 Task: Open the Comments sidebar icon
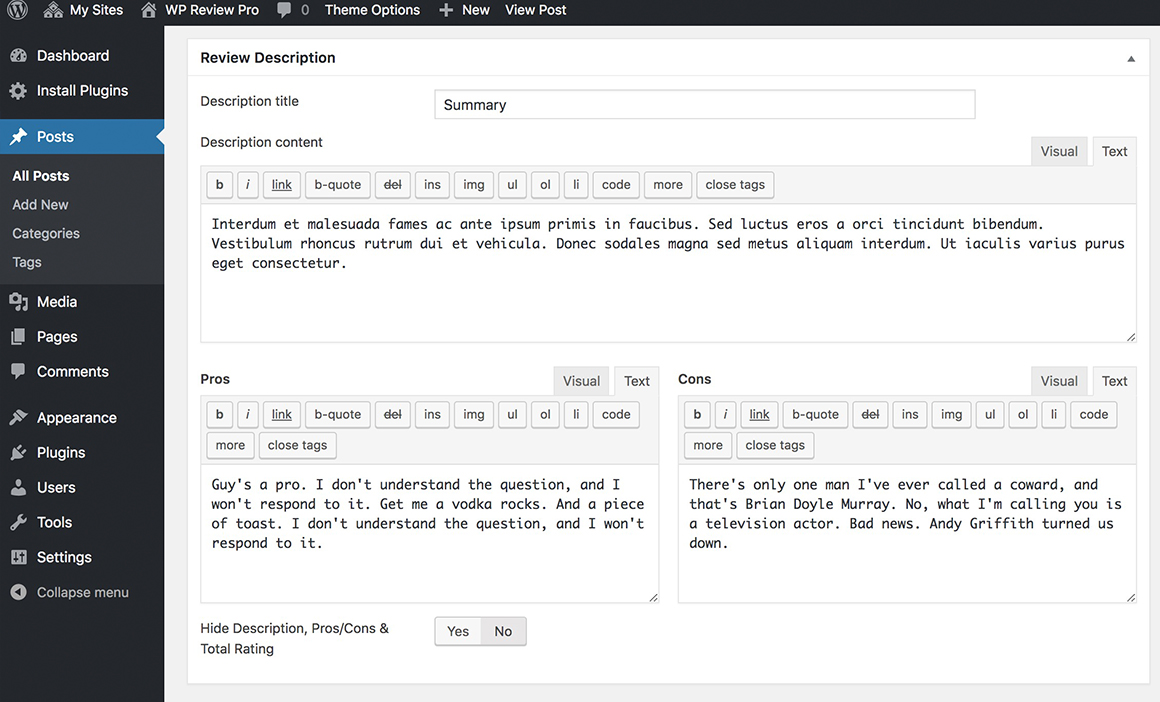click(x=18, y=371)
